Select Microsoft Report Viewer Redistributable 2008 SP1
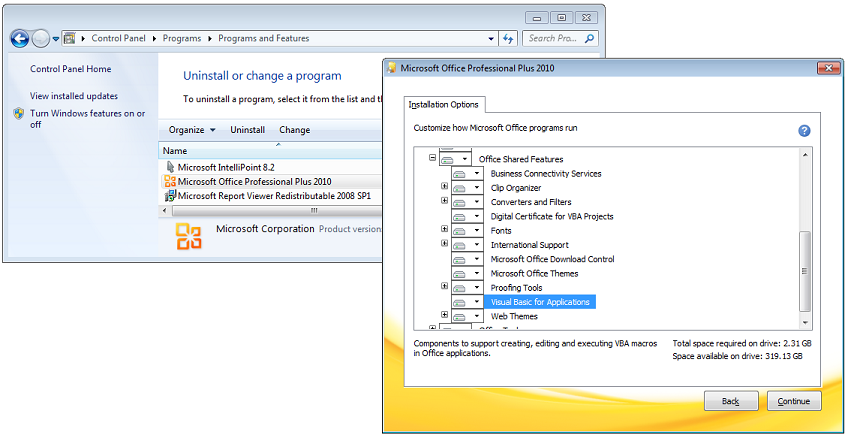The height and width of the screenshot is (438, 848). (x=275, y=195)
